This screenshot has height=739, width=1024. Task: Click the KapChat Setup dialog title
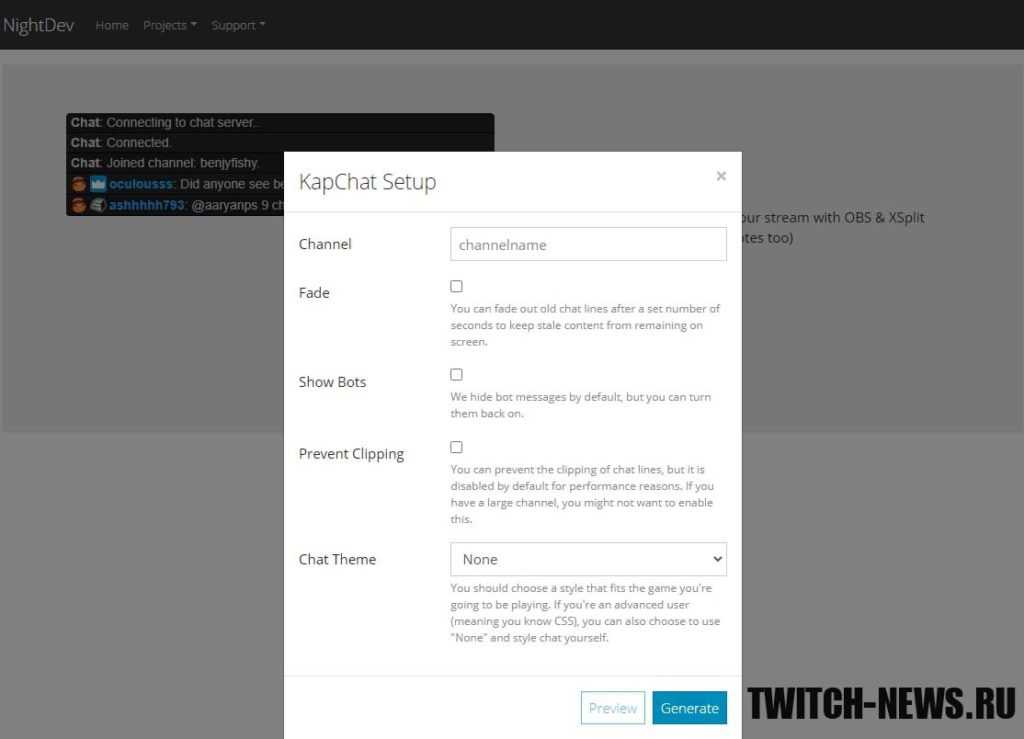(x=367, y=182)
